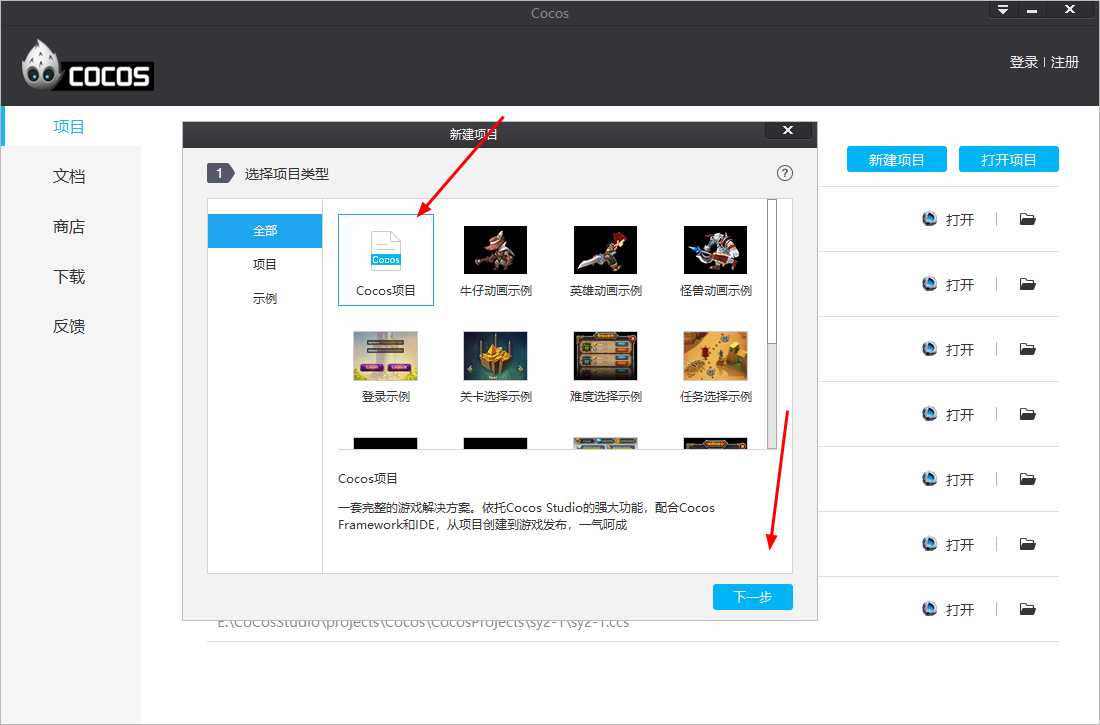Pick the 登录示例 thumbnail
Viewport: 1100px width, 725px height.
[385, 356]
